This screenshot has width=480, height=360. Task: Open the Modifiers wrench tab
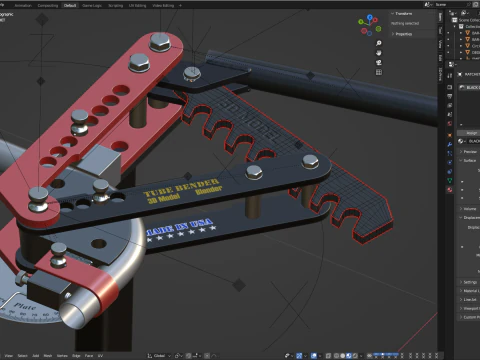click(x=450, y=144)
